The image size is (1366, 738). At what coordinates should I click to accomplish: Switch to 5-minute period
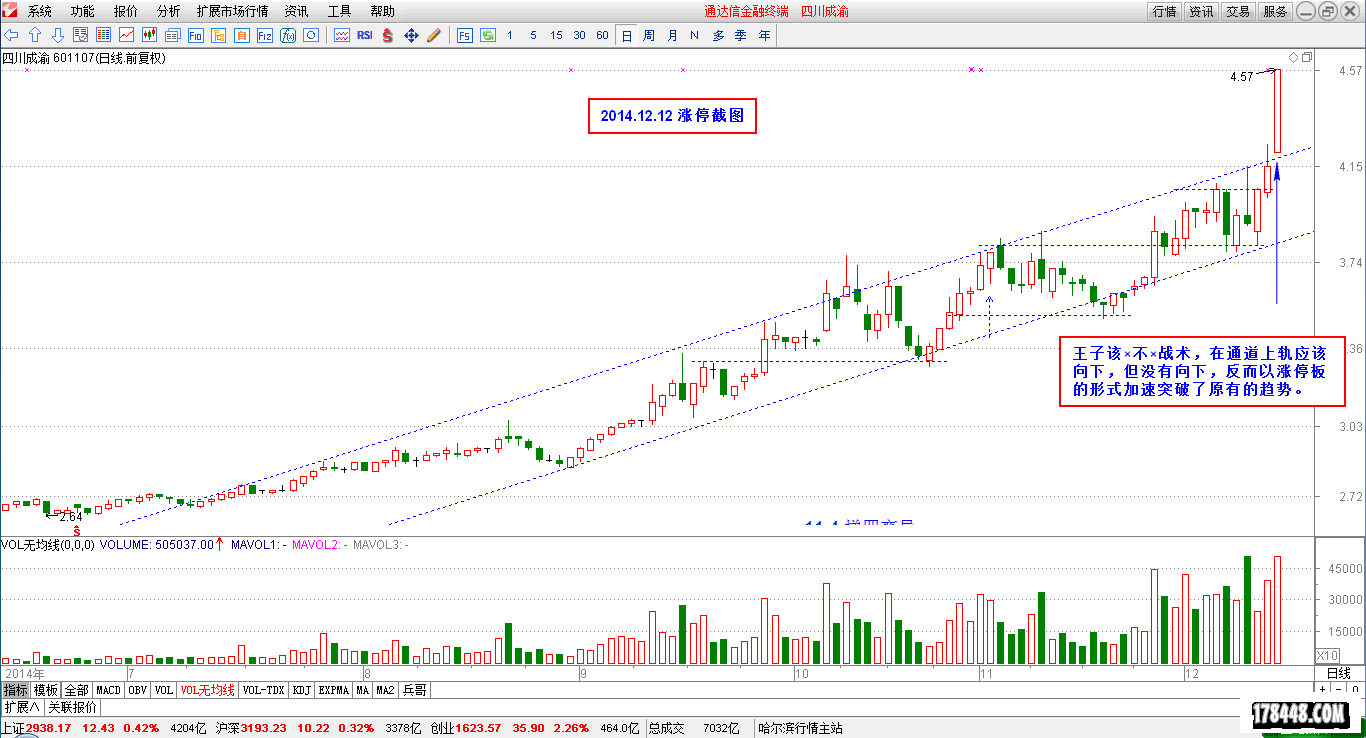click(533, 35)
